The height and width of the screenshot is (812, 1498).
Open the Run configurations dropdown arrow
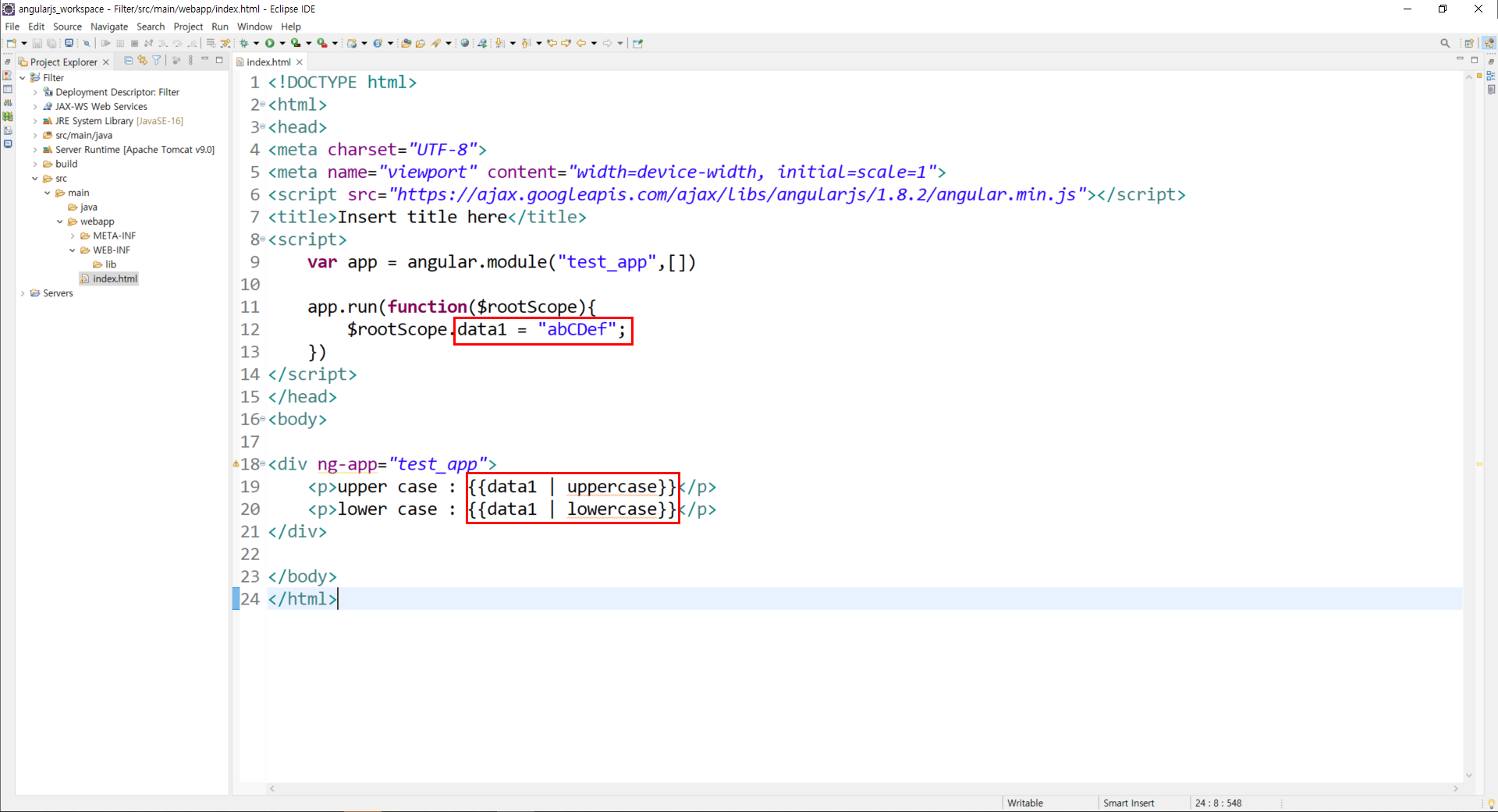[282, 44]
